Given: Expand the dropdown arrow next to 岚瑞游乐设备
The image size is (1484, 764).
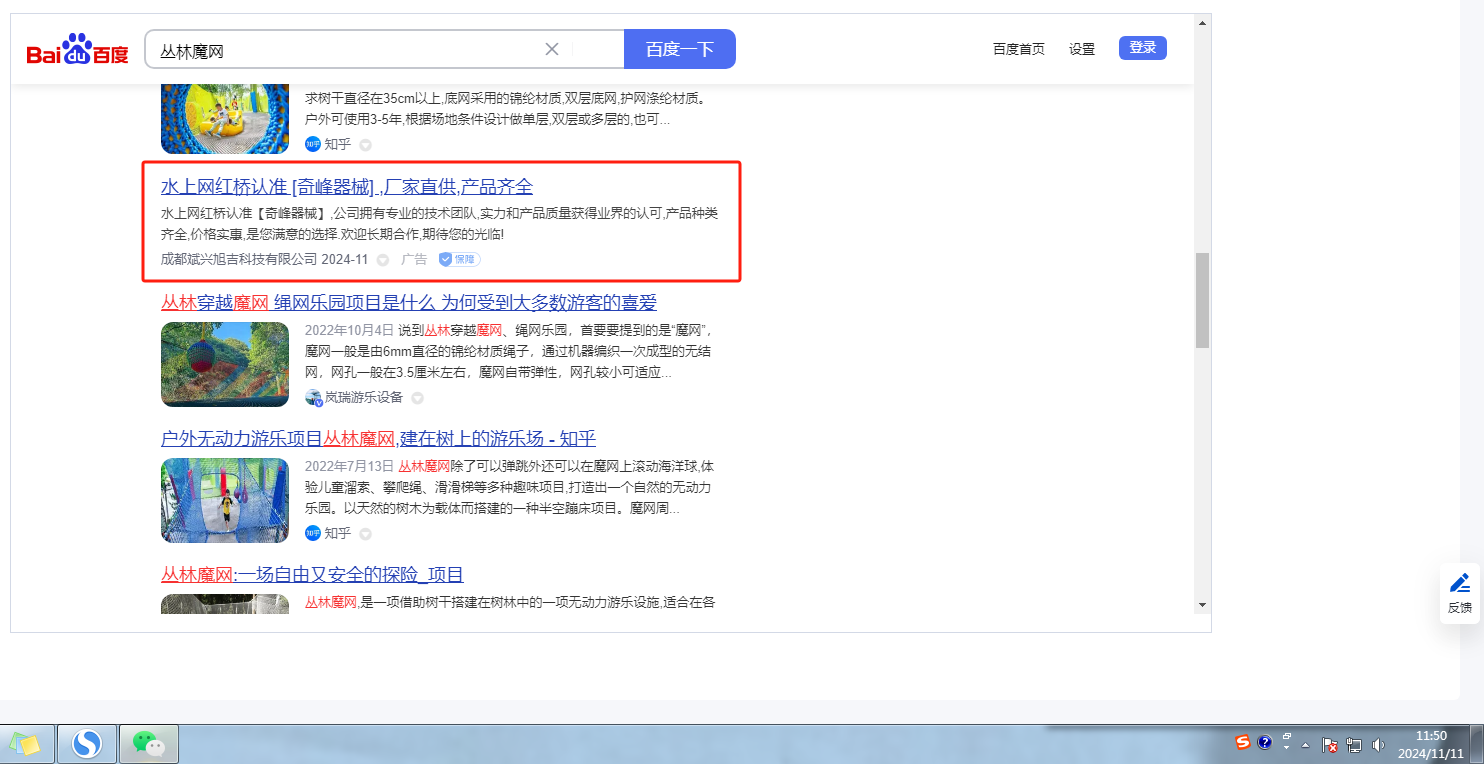Looking at the screenshot, I should click(418, 398).
